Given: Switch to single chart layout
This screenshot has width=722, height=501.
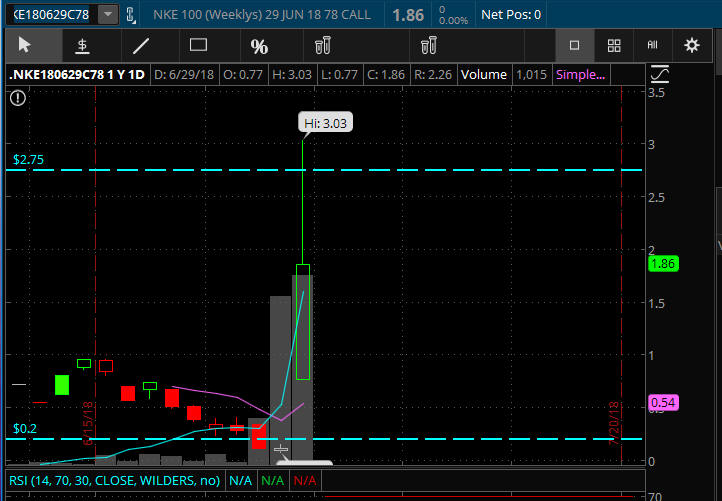Looking at the screenshot, I should [x=574, y=45].
